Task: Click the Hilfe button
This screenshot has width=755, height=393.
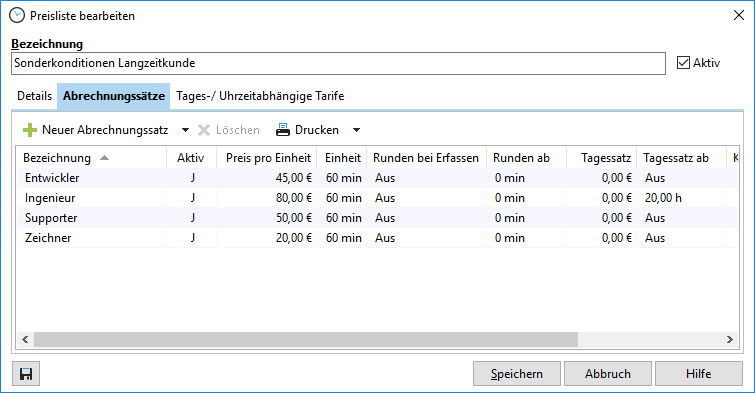Action: [x=699, y=374]
